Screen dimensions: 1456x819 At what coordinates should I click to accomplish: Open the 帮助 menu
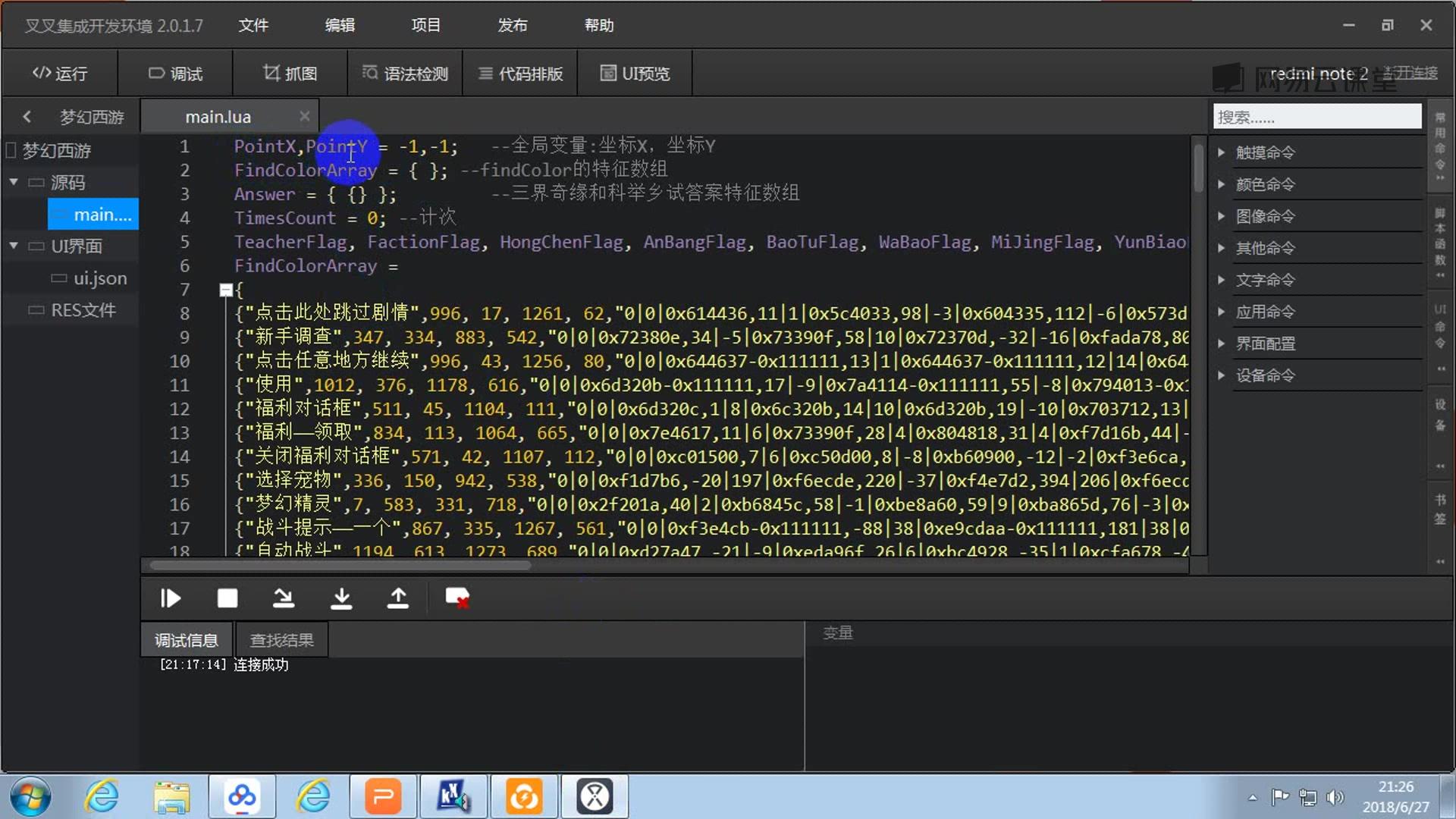[x=598, y=25]
